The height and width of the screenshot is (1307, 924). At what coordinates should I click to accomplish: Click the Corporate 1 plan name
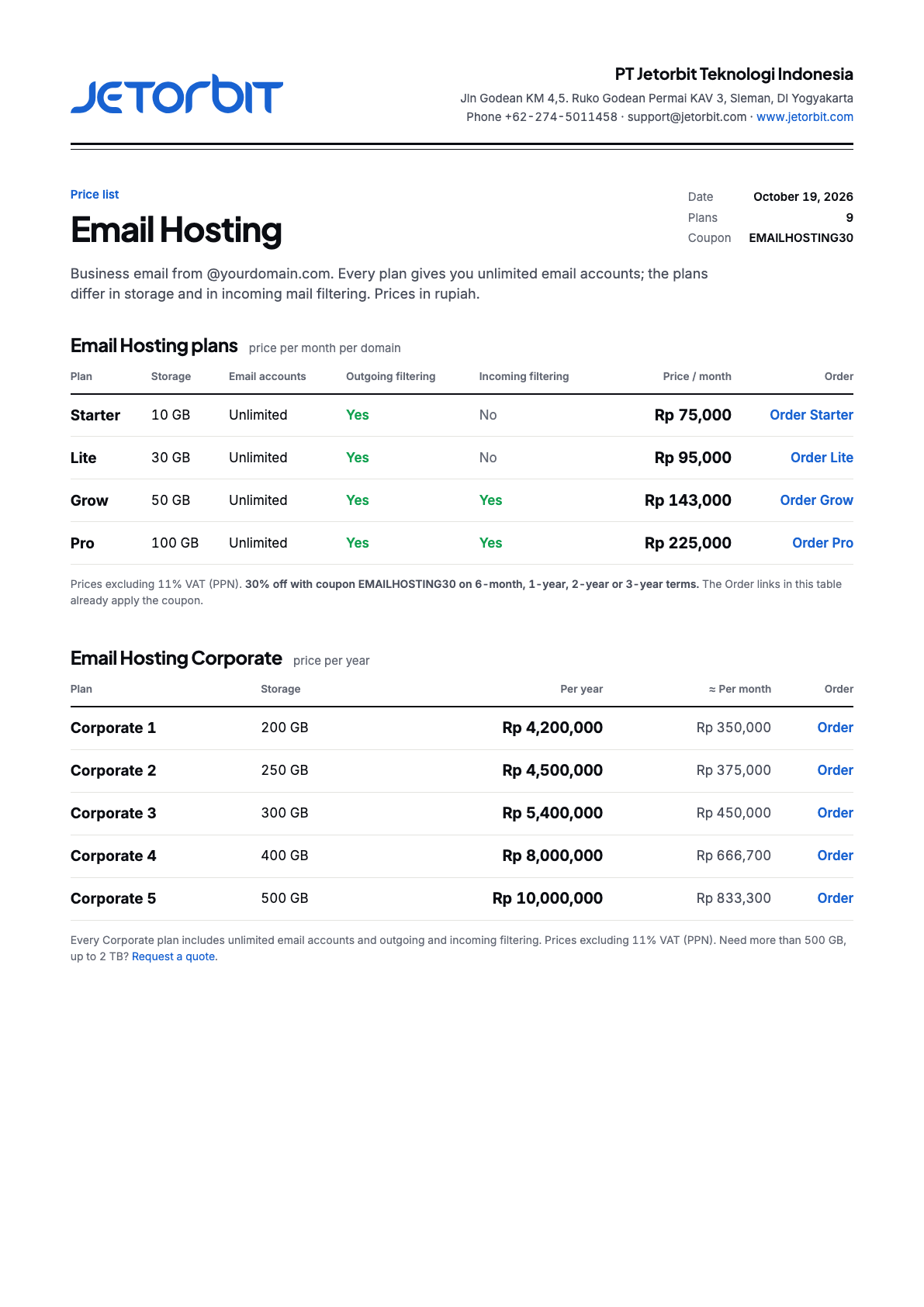point(113,728)
